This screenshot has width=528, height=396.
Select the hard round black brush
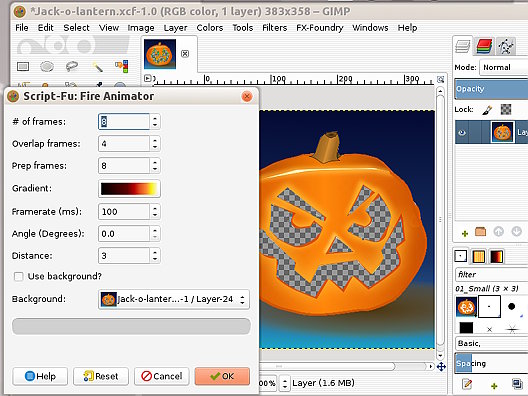512,306
